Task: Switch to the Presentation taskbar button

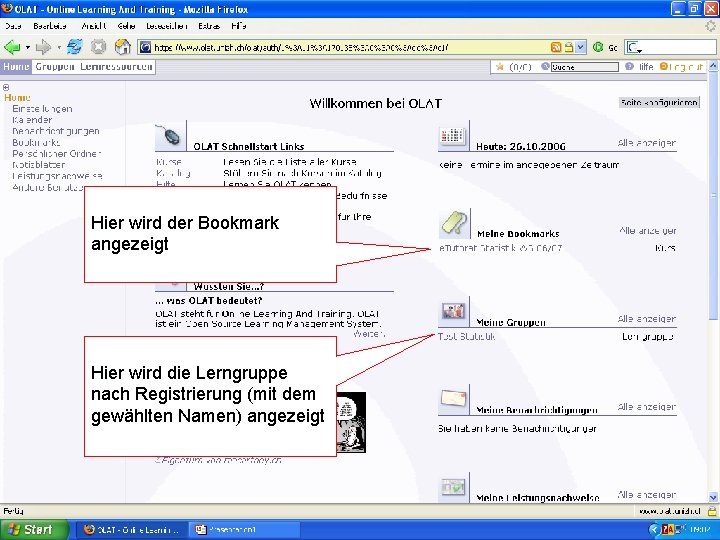Action: [243, 530]
